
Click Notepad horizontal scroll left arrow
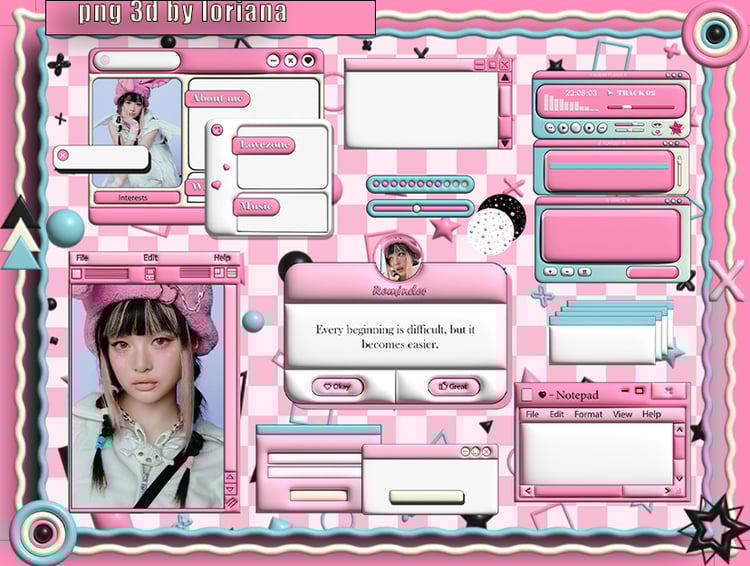528,491
